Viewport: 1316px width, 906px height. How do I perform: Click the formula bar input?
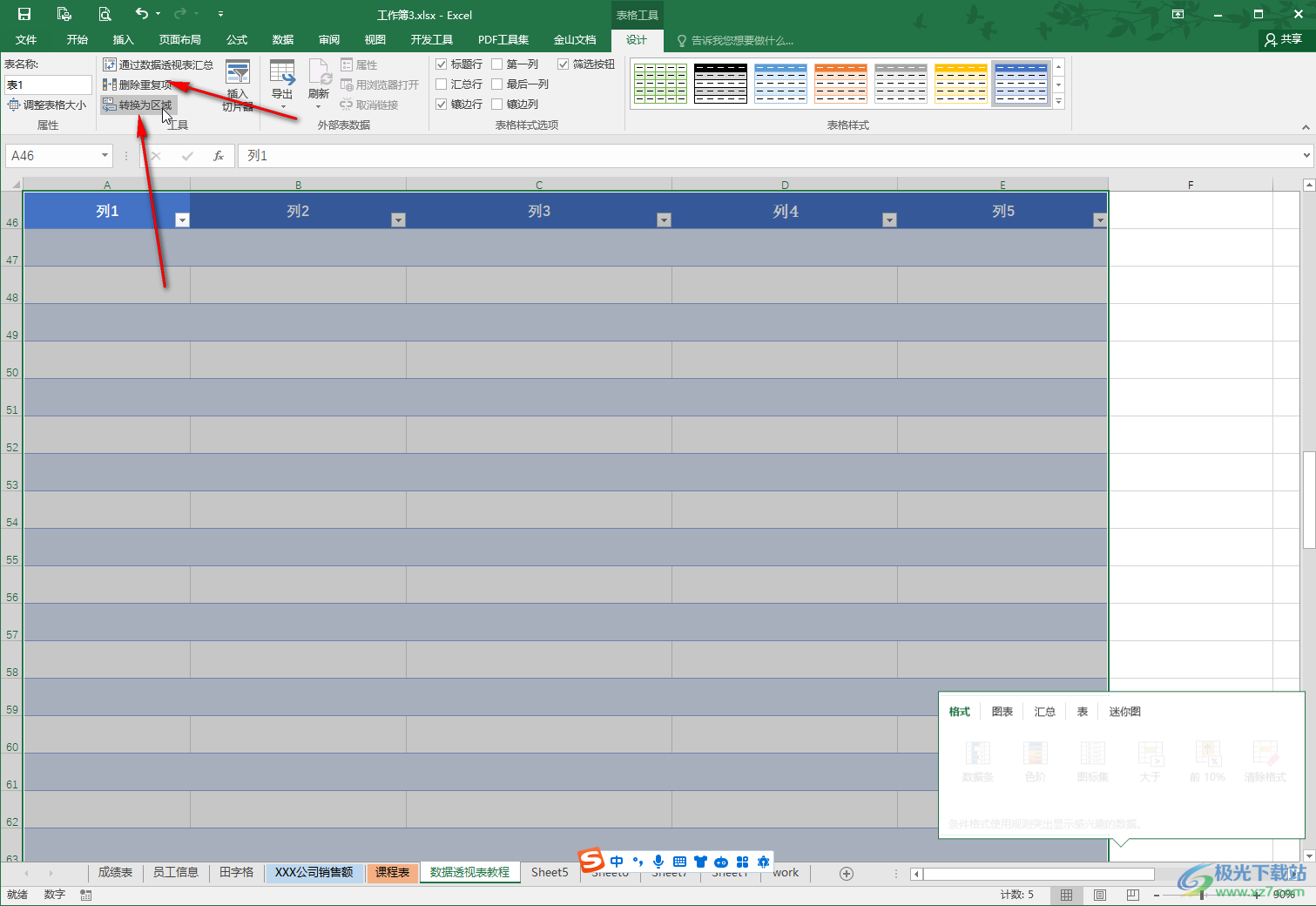[x=768, y=156]
